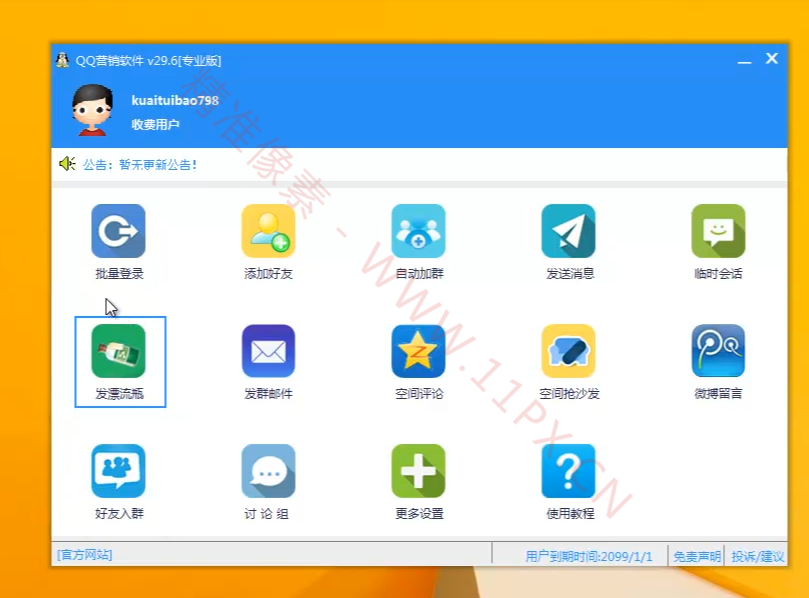
Task: Open the 好友入群 group invite icon
Action: pyautogui.click(x=118, y=471)
